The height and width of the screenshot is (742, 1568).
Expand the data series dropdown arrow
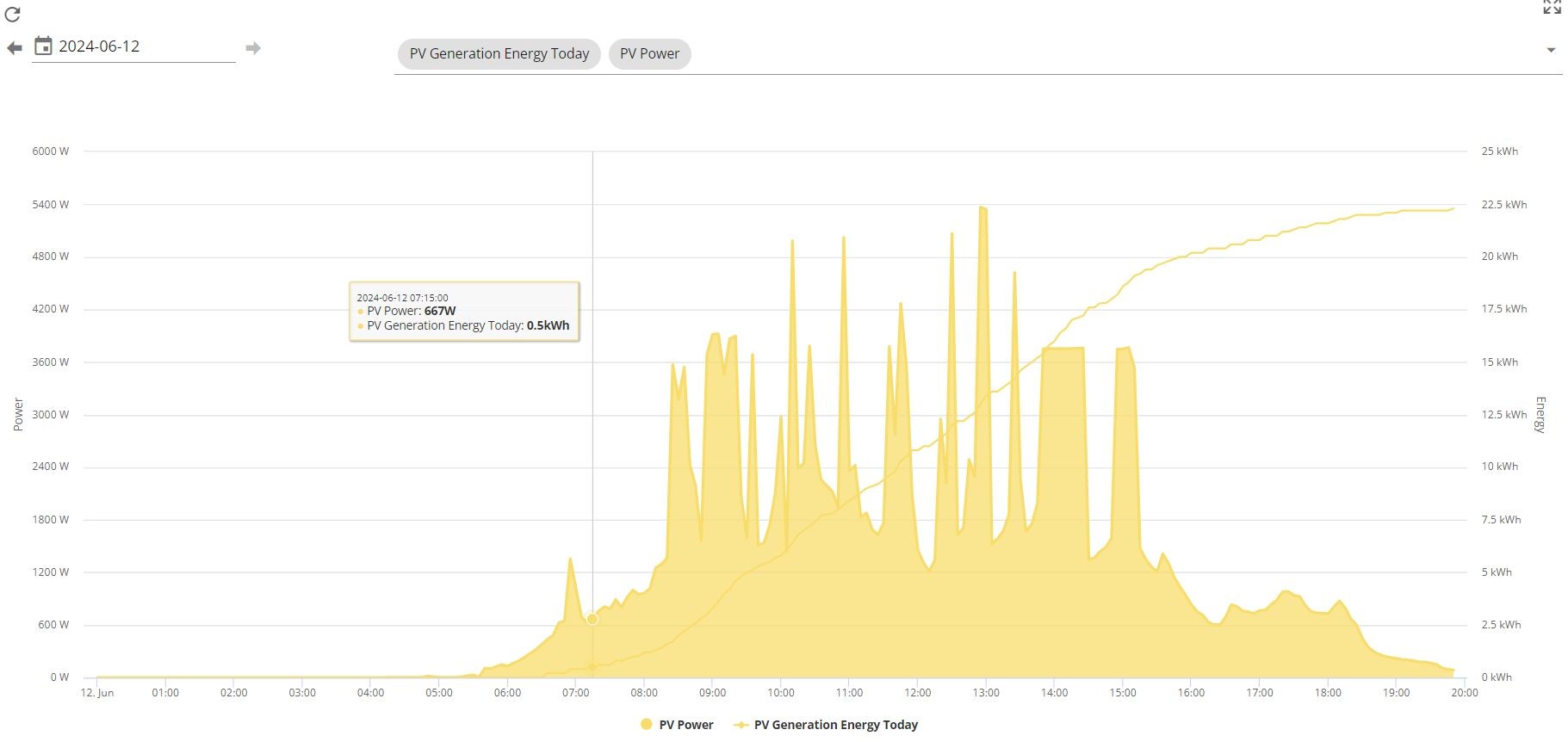click(1551, 50)
